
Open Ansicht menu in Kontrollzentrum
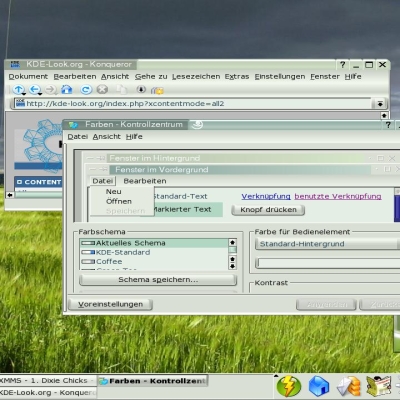tap(107, 137)
